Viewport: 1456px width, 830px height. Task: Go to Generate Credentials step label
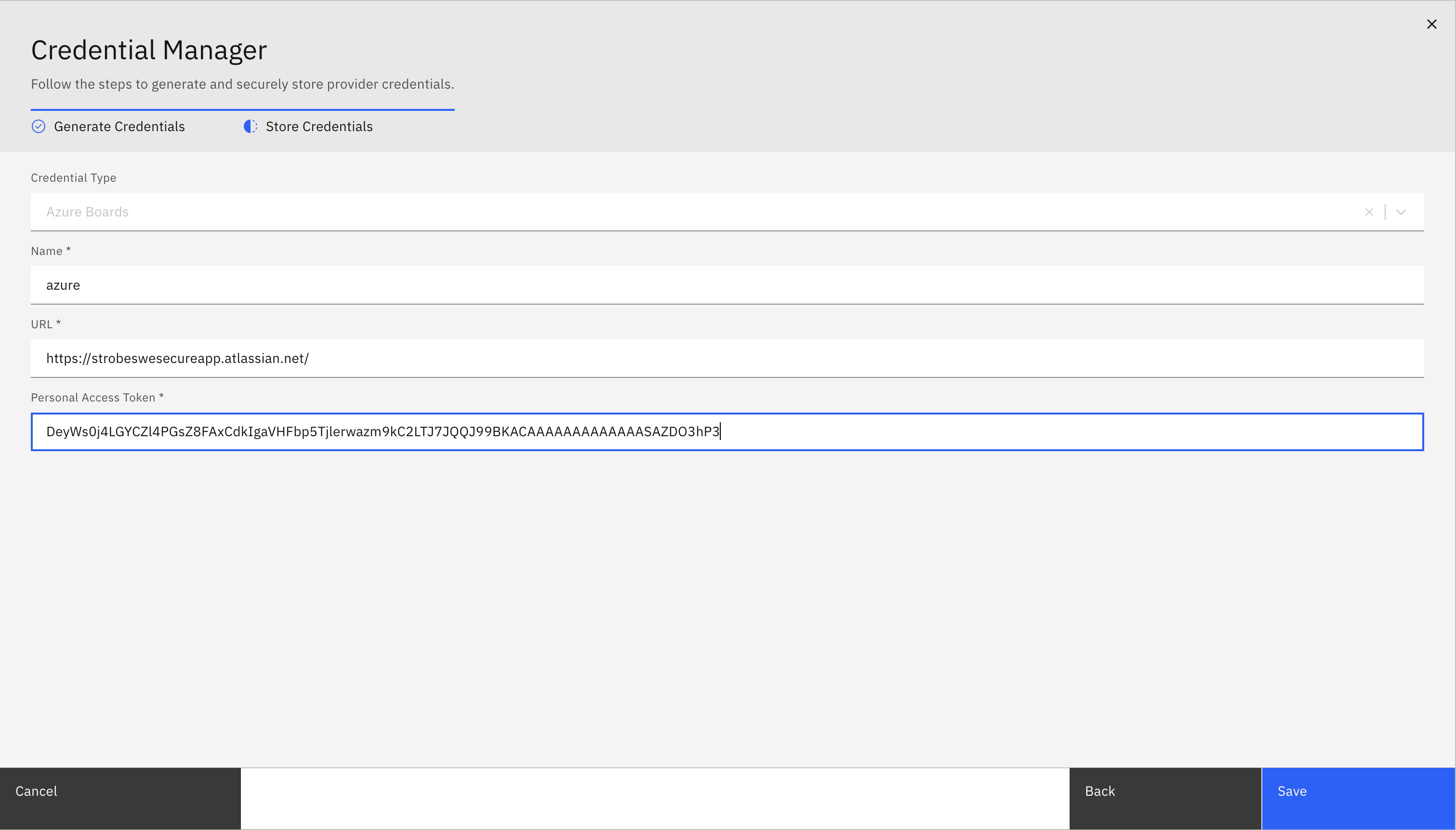(119, 127)
